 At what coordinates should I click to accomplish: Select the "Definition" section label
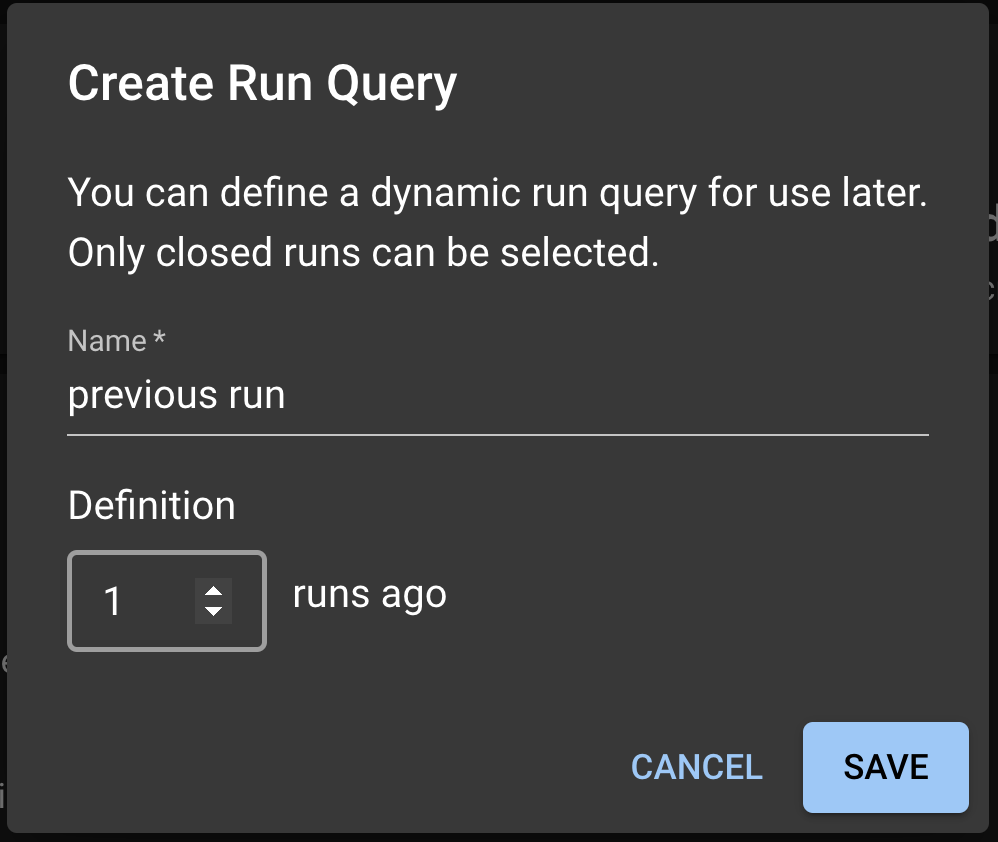[x=152, y=506]
